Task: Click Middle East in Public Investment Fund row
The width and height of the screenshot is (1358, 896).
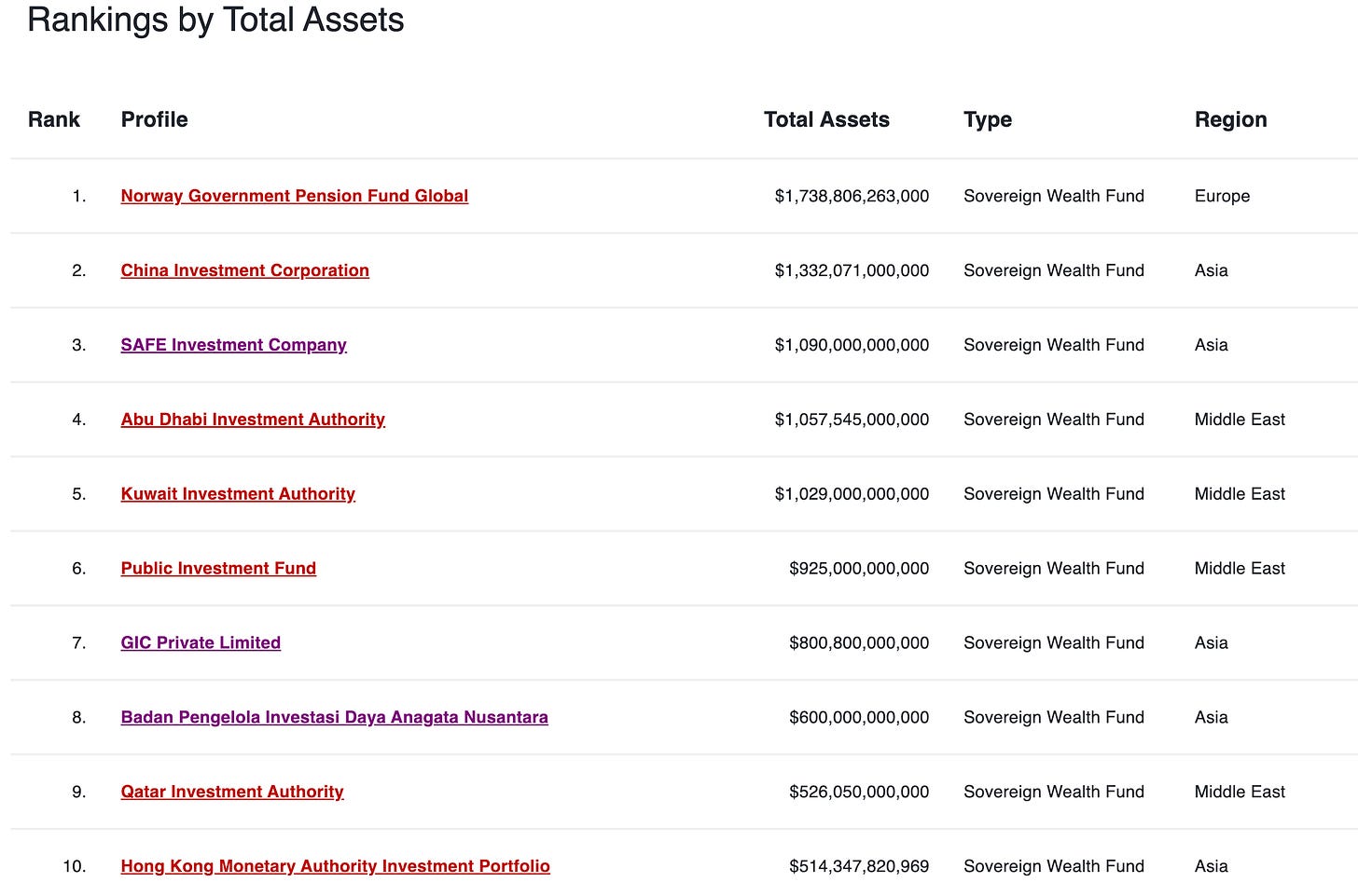Action: (x=1240, y=569)
